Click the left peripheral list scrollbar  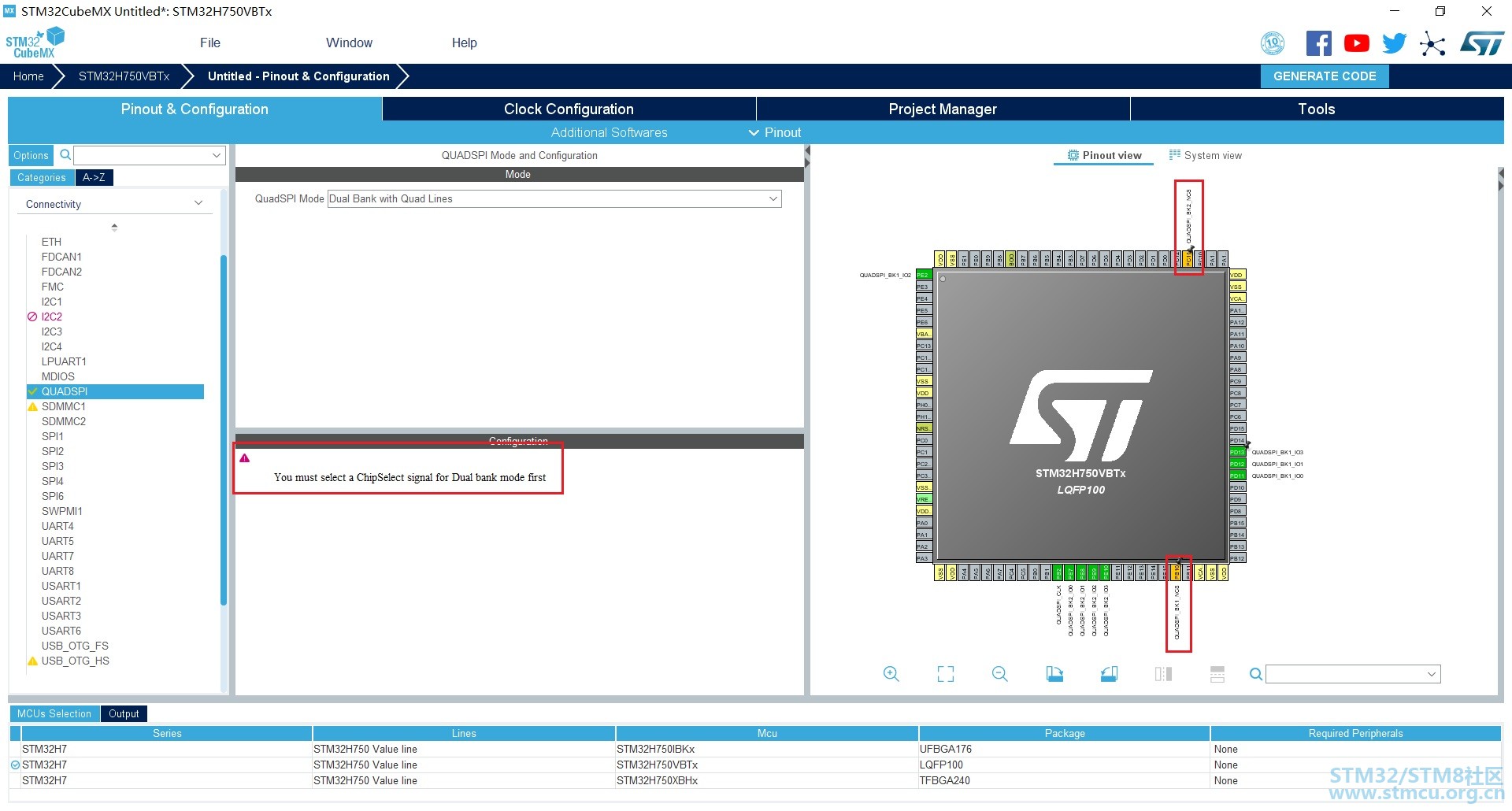coord(224,430)
